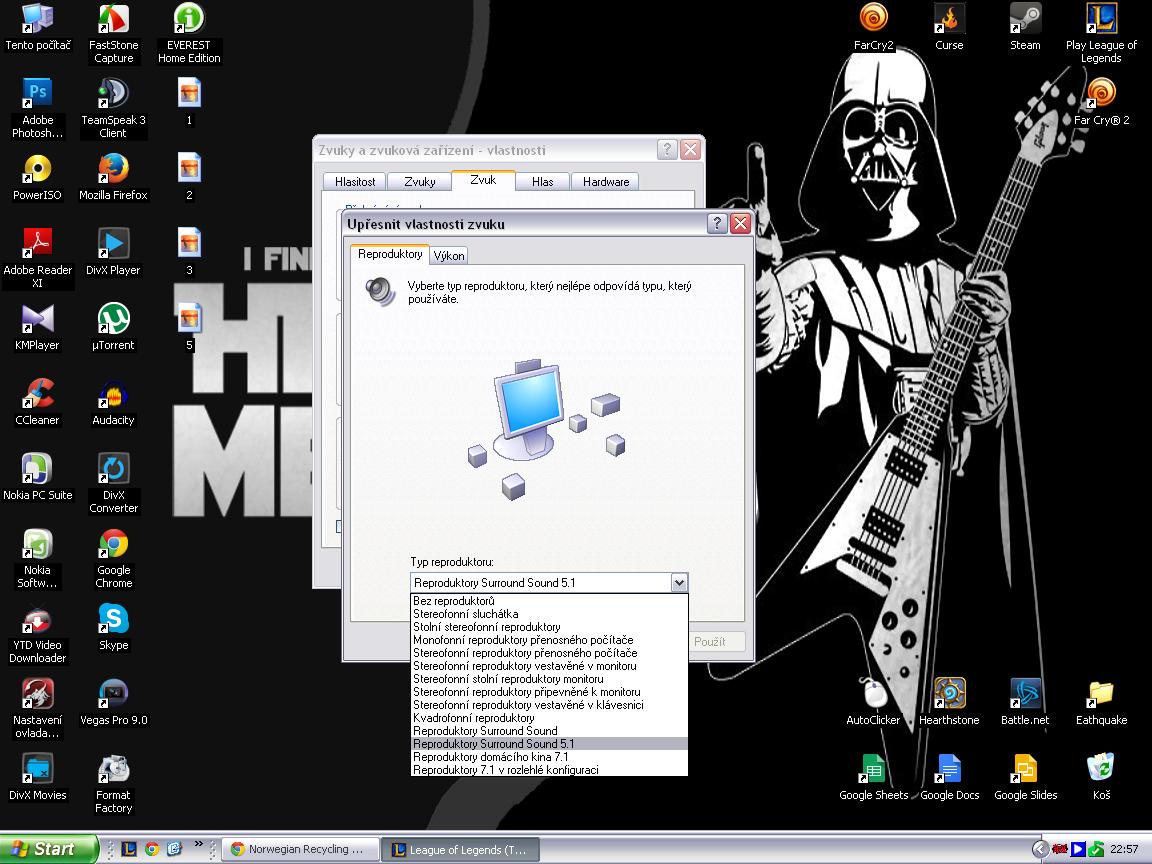Choose Stereofonní sluchátka from the list

[x=466, y=614]
